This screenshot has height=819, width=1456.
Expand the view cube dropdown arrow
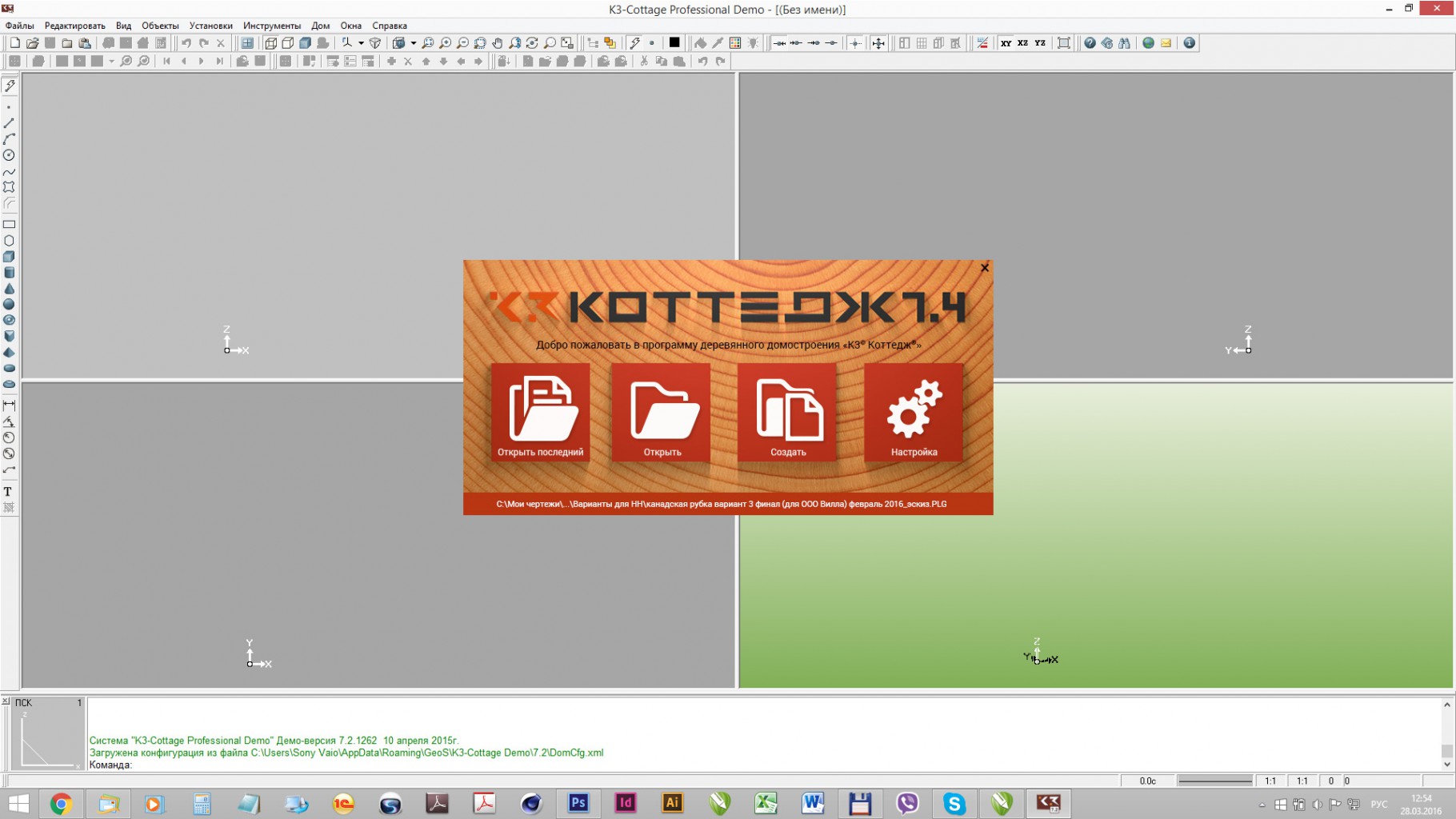click(414, 43)
